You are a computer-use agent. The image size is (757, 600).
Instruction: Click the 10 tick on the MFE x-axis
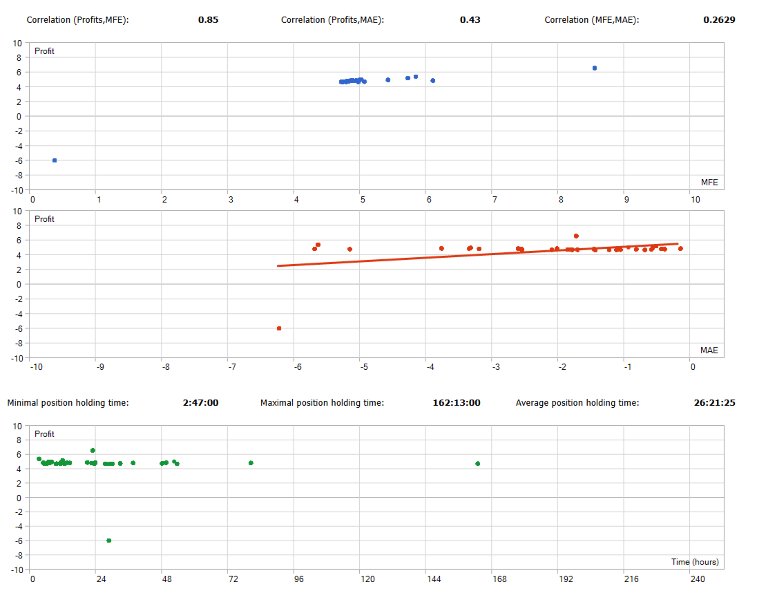point(695,199)
